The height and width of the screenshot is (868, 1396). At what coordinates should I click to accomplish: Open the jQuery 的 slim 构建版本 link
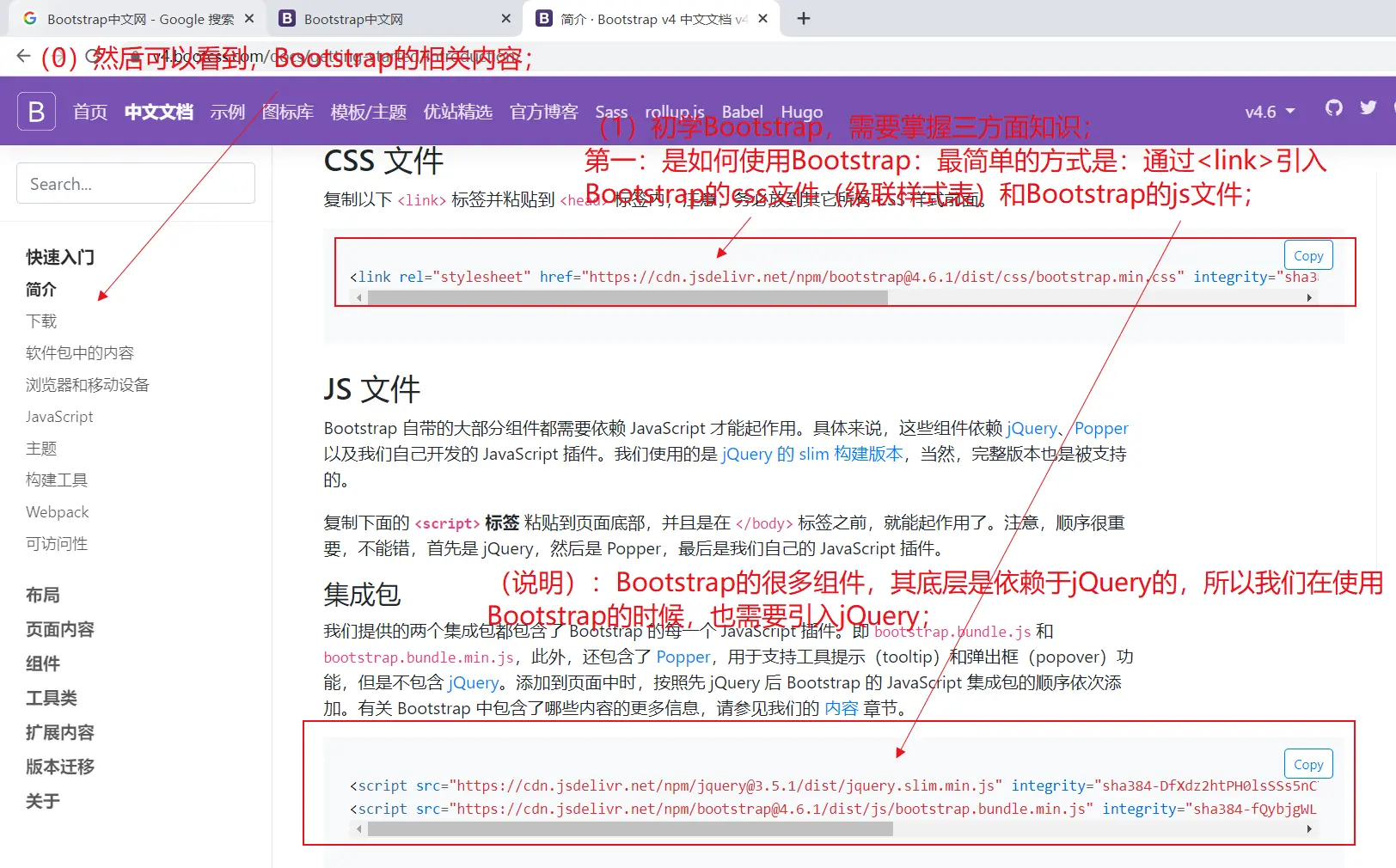[812, 454]
